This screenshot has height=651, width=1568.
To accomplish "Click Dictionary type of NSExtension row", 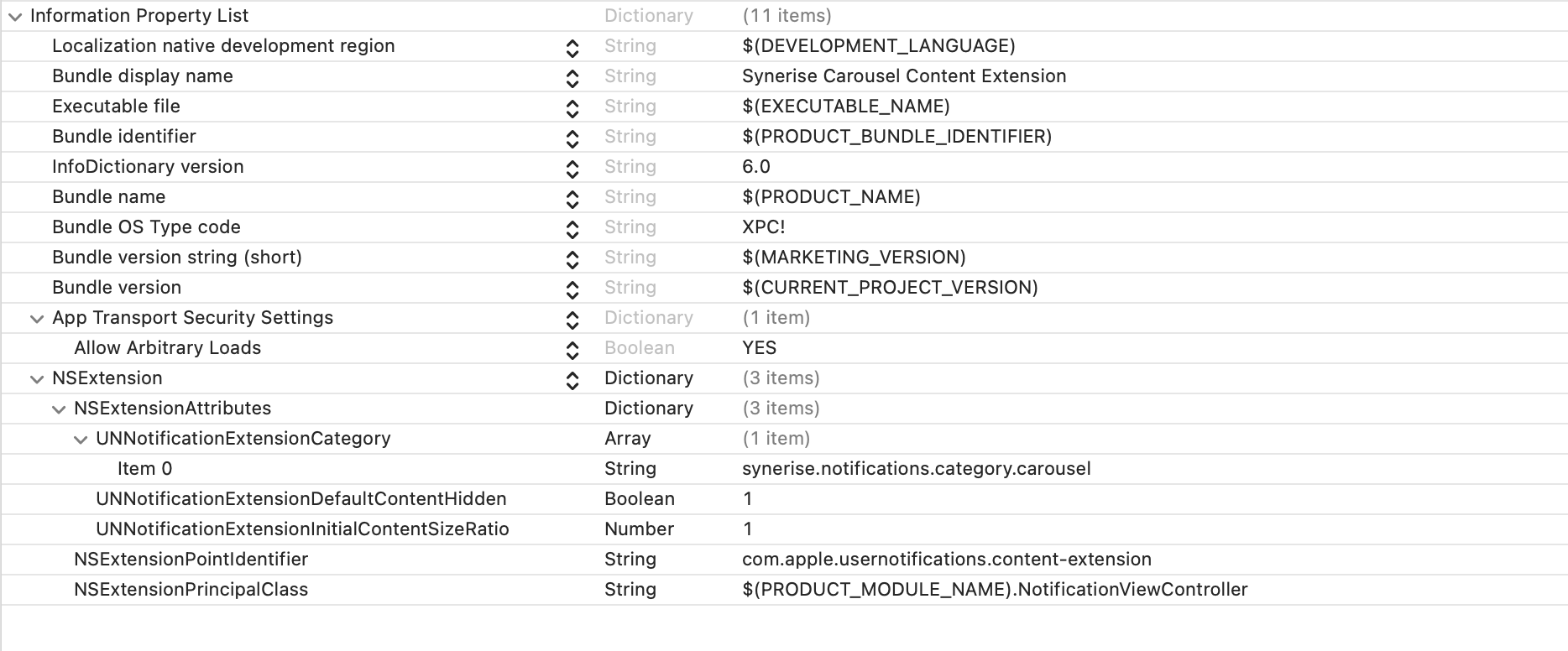I will [649, 378].
